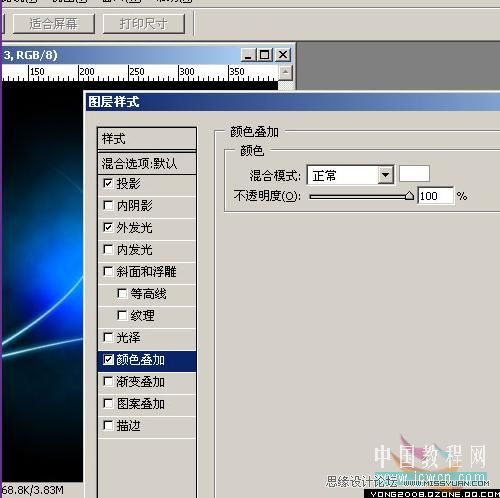Click the document size status 68.8K/3.83M

click(x=32, y=490)
